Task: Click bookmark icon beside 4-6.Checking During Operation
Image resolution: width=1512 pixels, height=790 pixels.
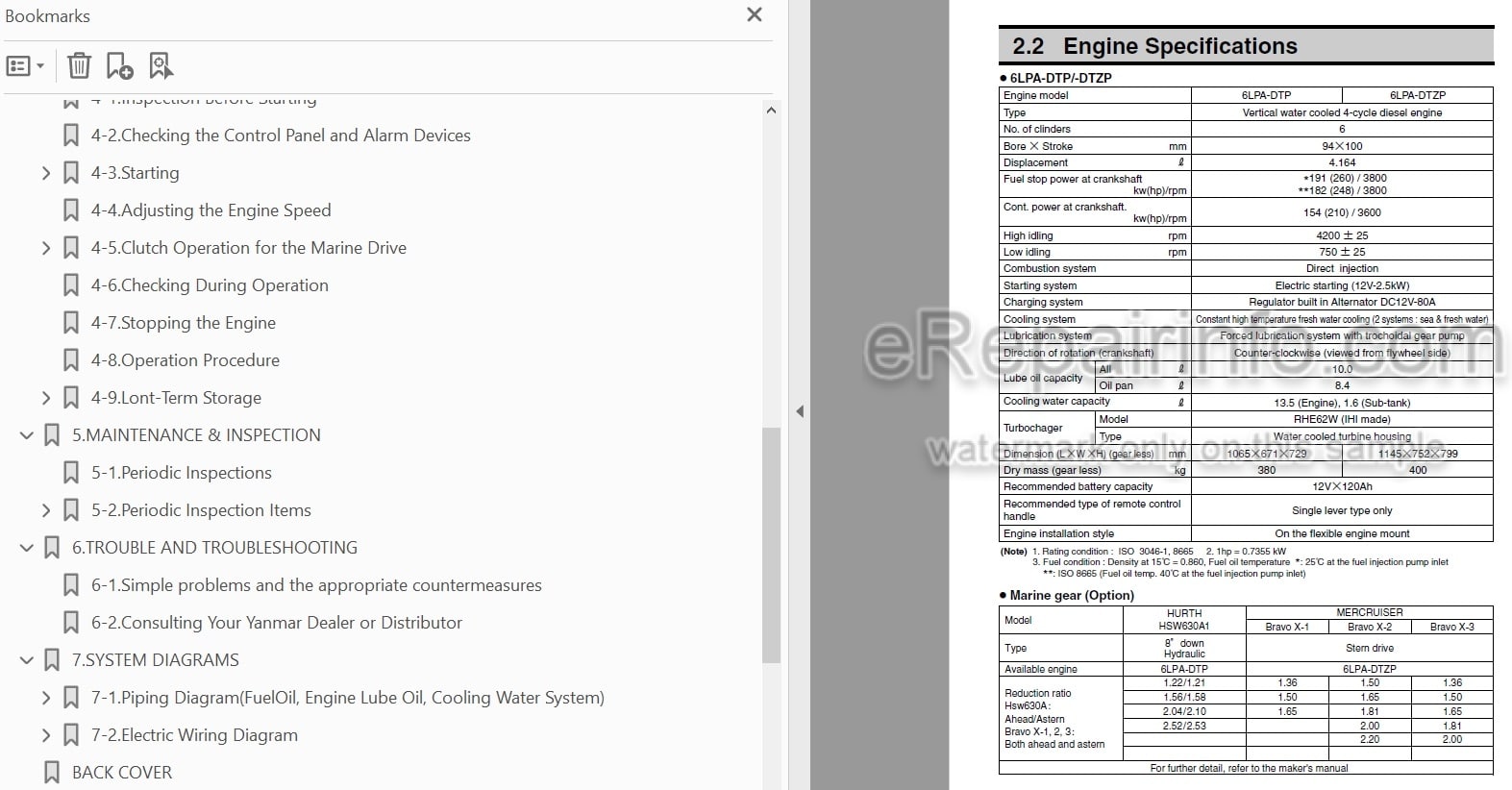Action: pos(71,285)
